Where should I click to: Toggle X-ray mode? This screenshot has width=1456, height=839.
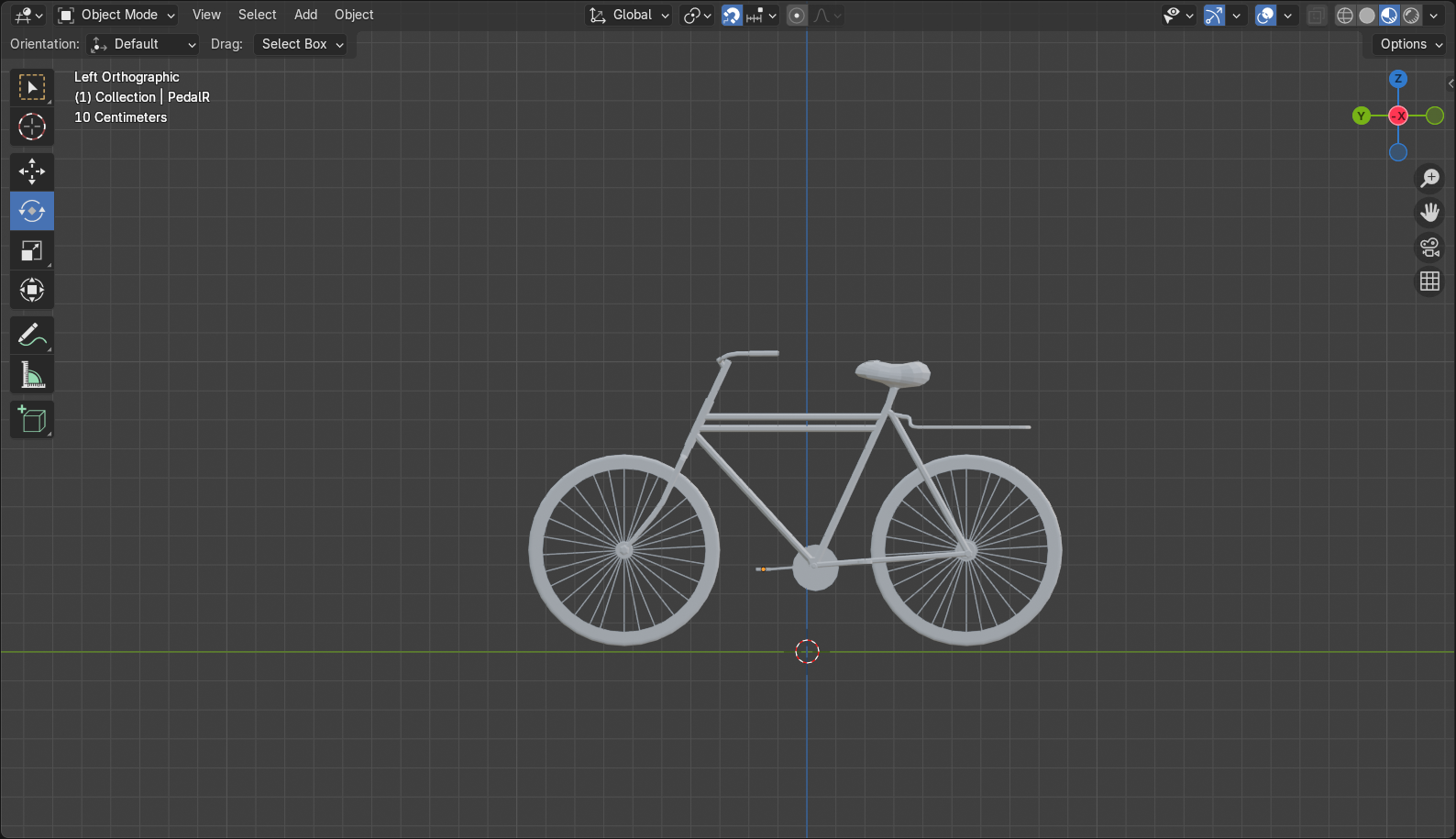coord(1316,16)
